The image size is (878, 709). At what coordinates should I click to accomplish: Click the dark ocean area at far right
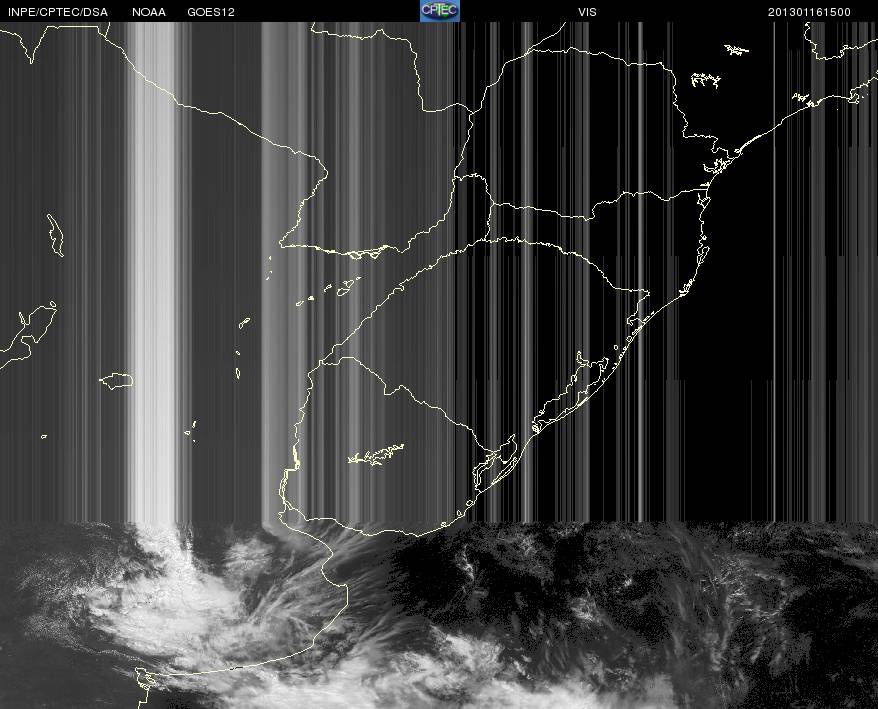point(820,300)
